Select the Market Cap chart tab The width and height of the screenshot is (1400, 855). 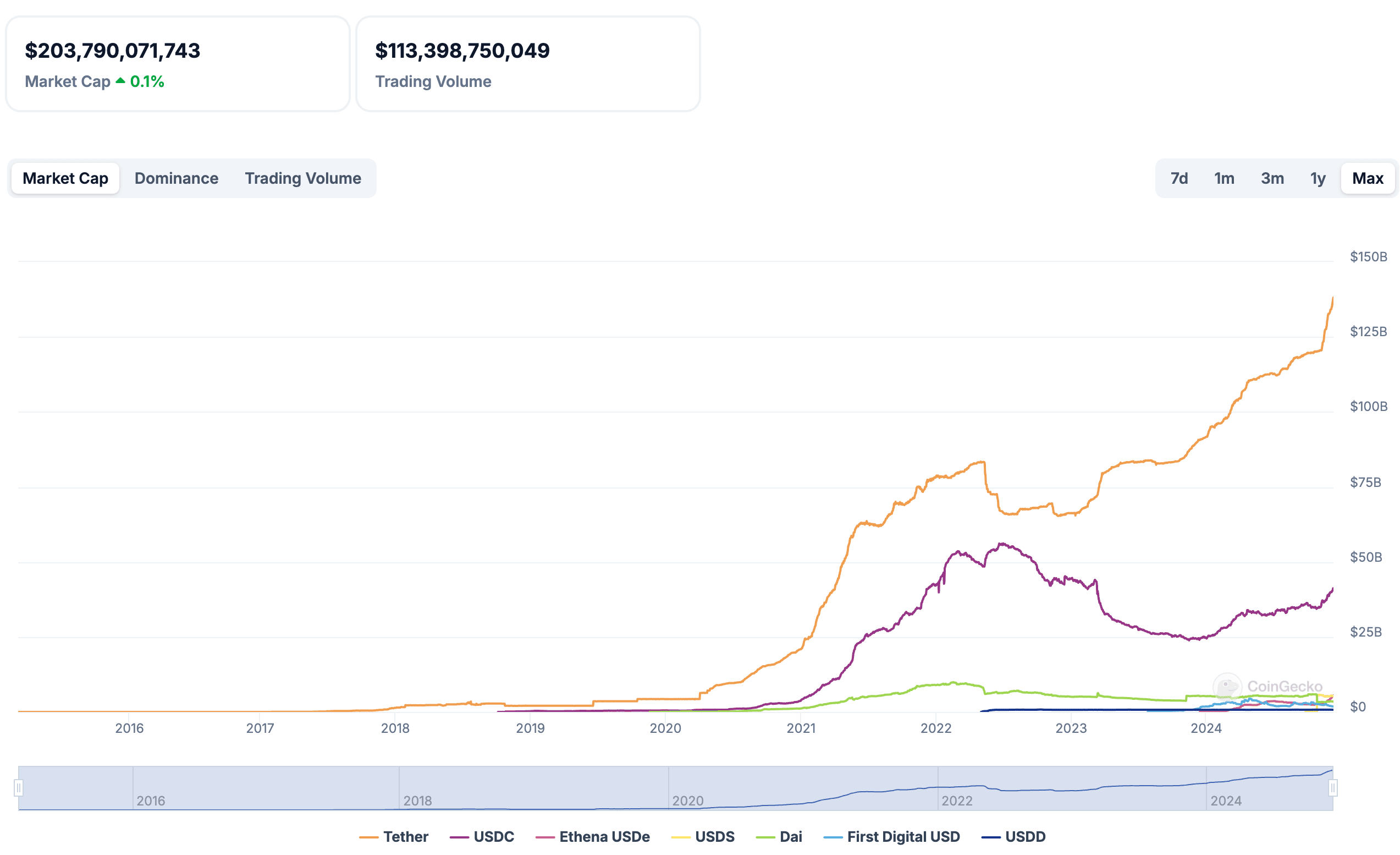(65, 178)
